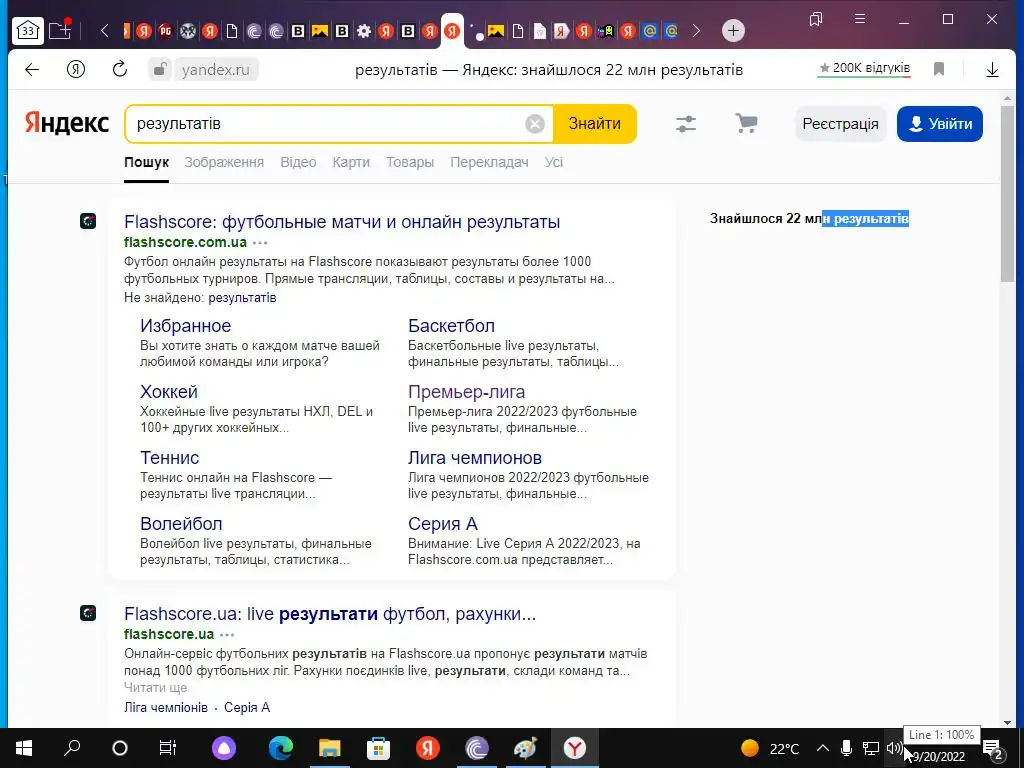This screenshot has width=1024, height=768.
Task: Open Microsoft Store from taskbar
Action: [x=378, y=748]
